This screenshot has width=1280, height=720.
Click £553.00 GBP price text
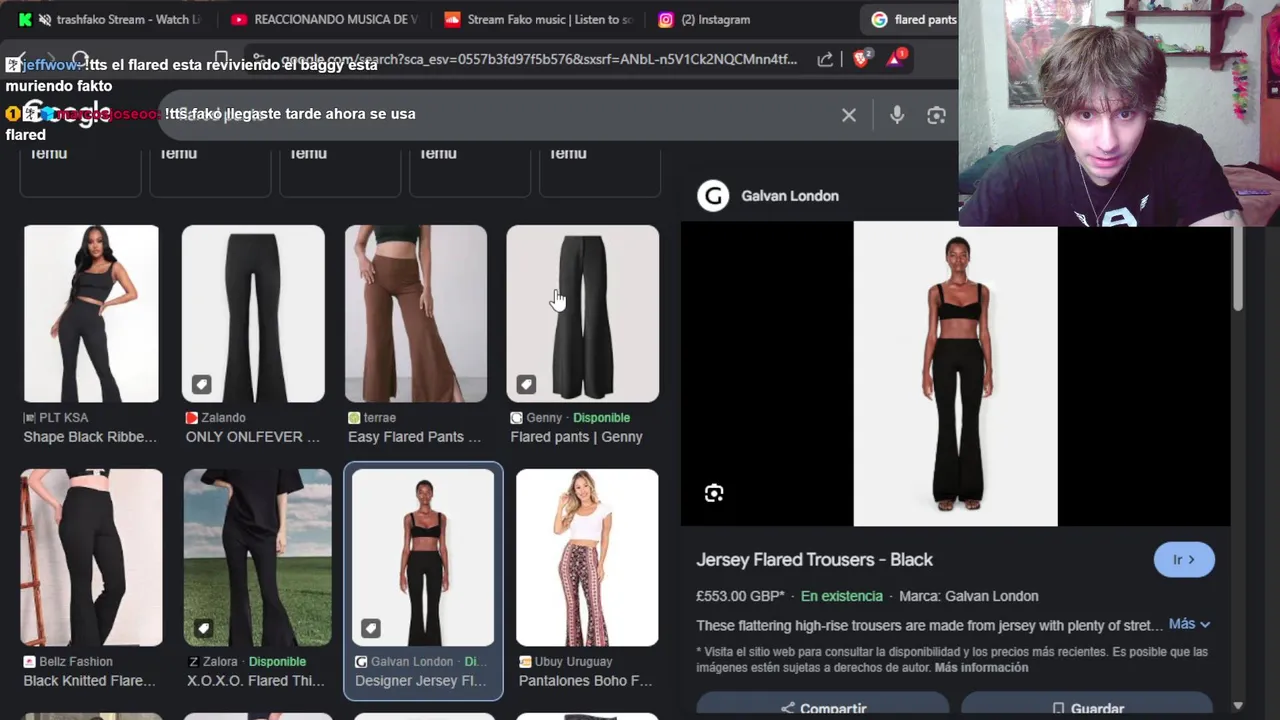(x=740, y=596)
